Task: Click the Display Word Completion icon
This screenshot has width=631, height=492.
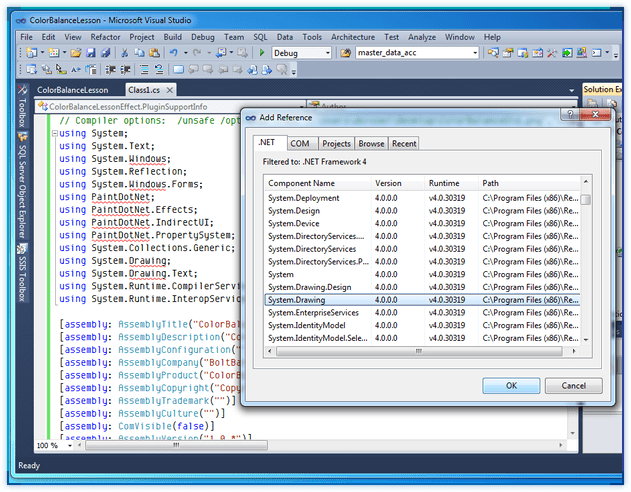Action: click(76, 70)
